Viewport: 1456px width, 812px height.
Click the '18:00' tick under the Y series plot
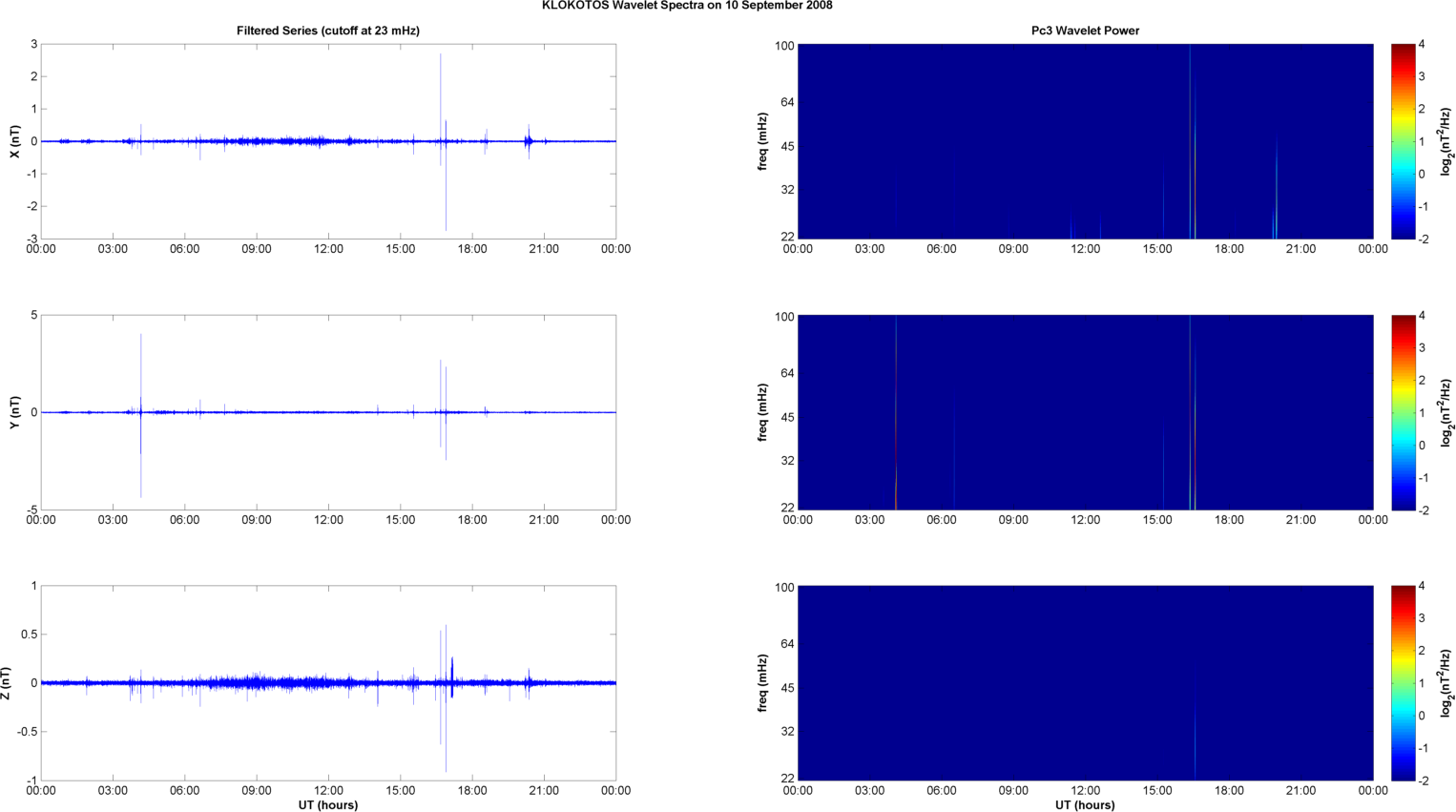click(x=472, y=520)
